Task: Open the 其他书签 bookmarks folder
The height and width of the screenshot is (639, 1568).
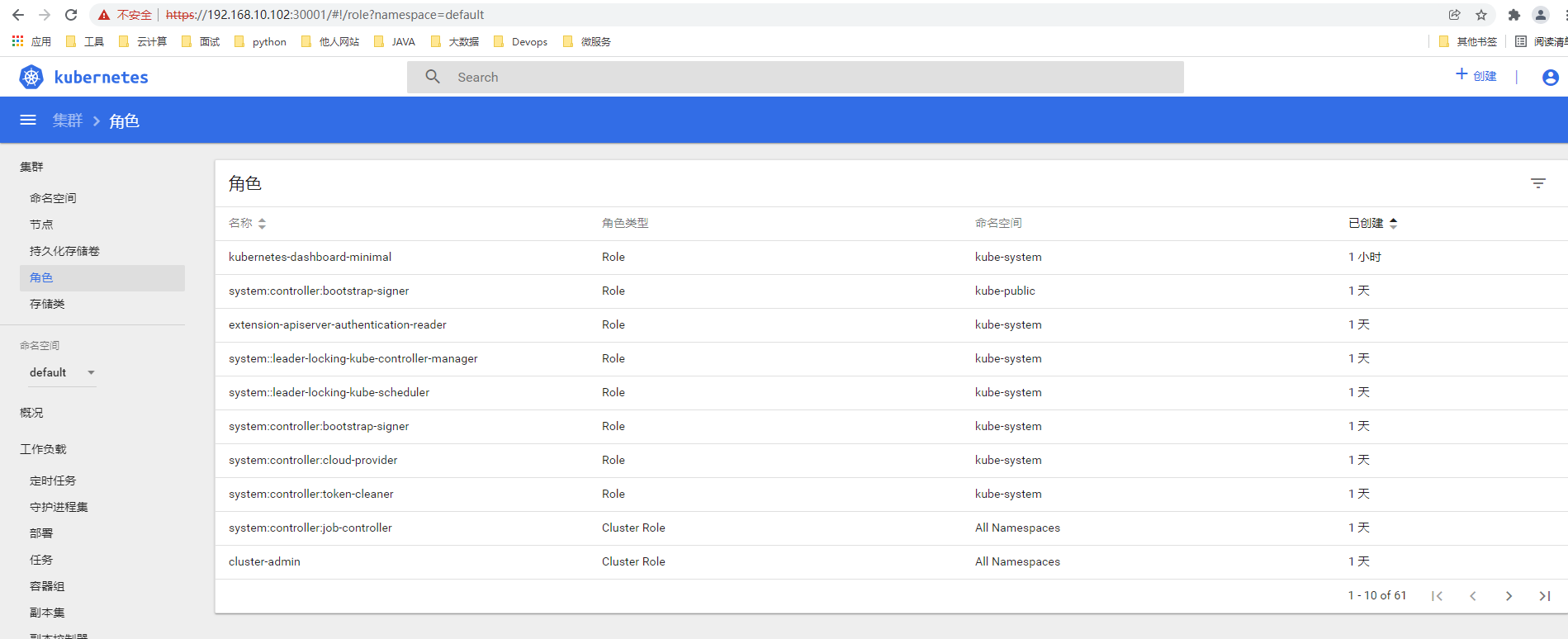Action: point(1468,41)
